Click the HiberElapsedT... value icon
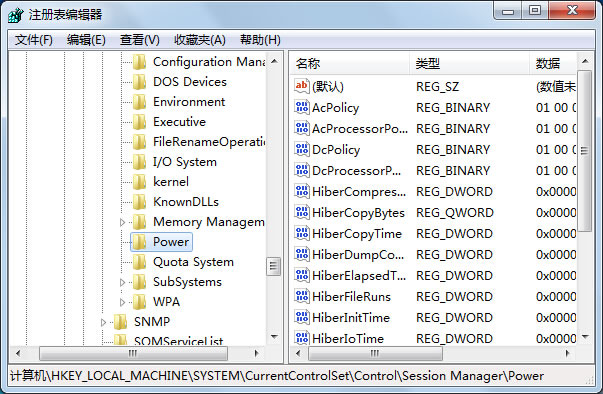 pyautogui.click(x=302, y=275)
